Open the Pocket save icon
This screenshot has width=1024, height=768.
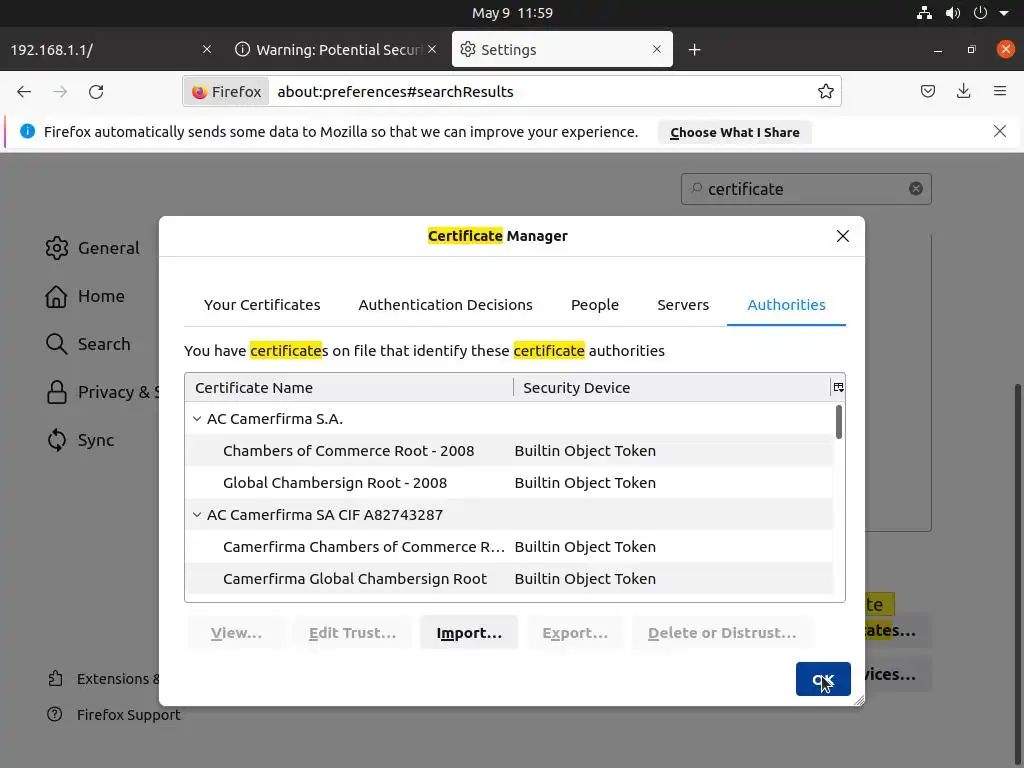(927, 91)
